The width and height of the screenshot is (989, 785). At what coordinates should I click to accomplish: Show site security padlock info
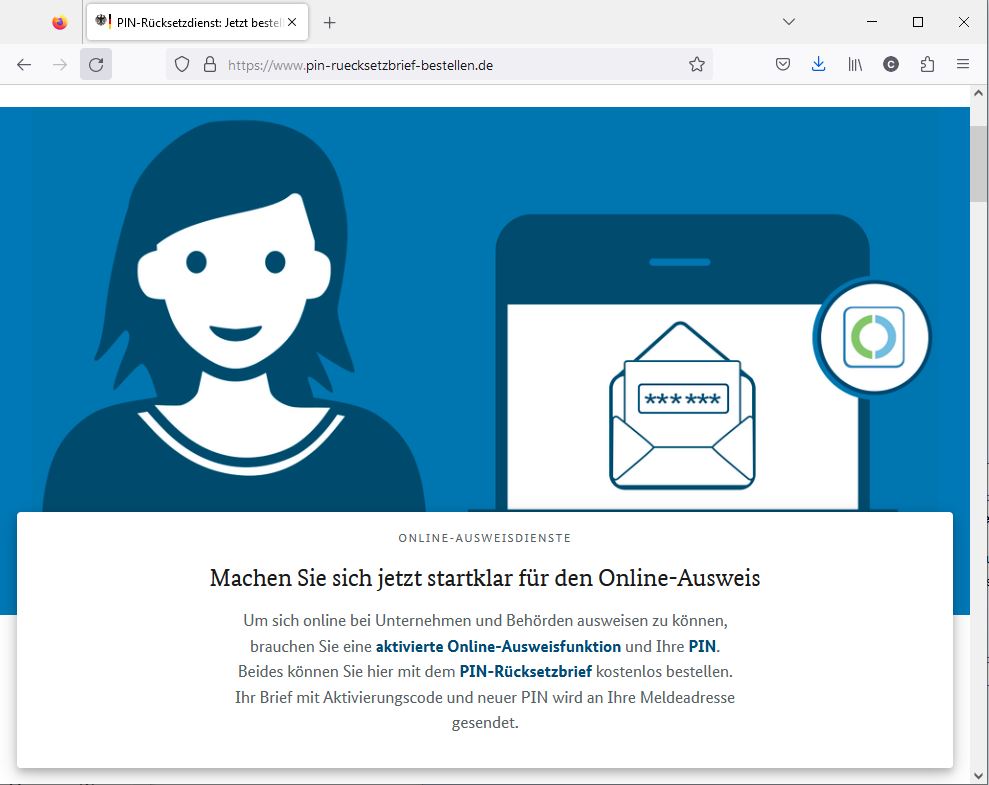pyautogui.click(x=210, y=64)
